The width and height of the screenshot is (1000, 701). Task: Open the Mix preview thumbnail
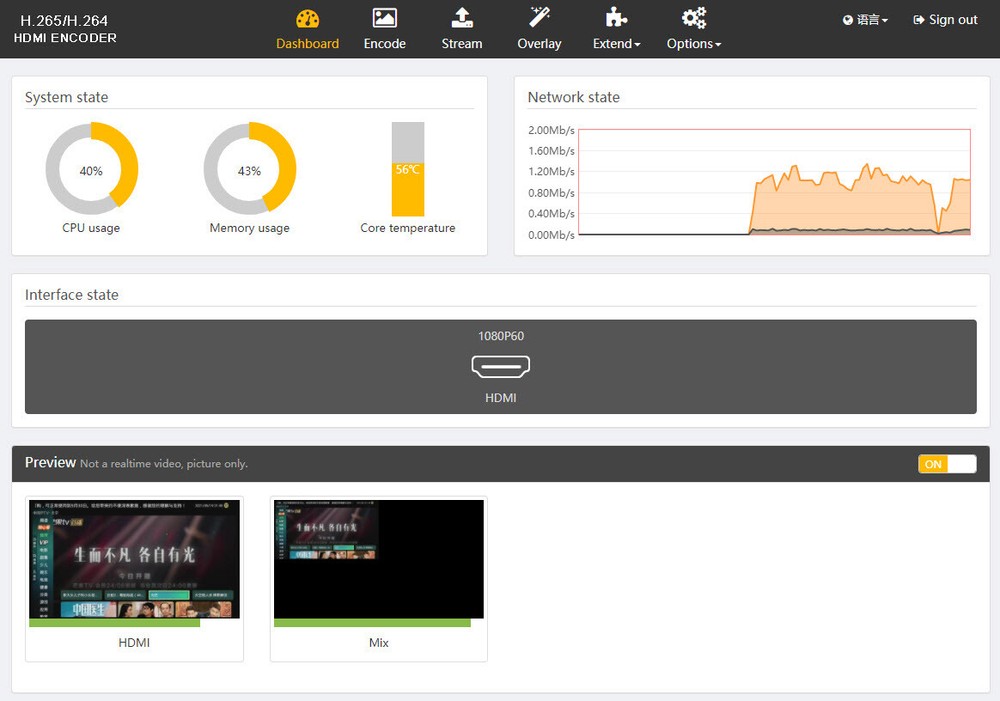[x=379, y=563]
